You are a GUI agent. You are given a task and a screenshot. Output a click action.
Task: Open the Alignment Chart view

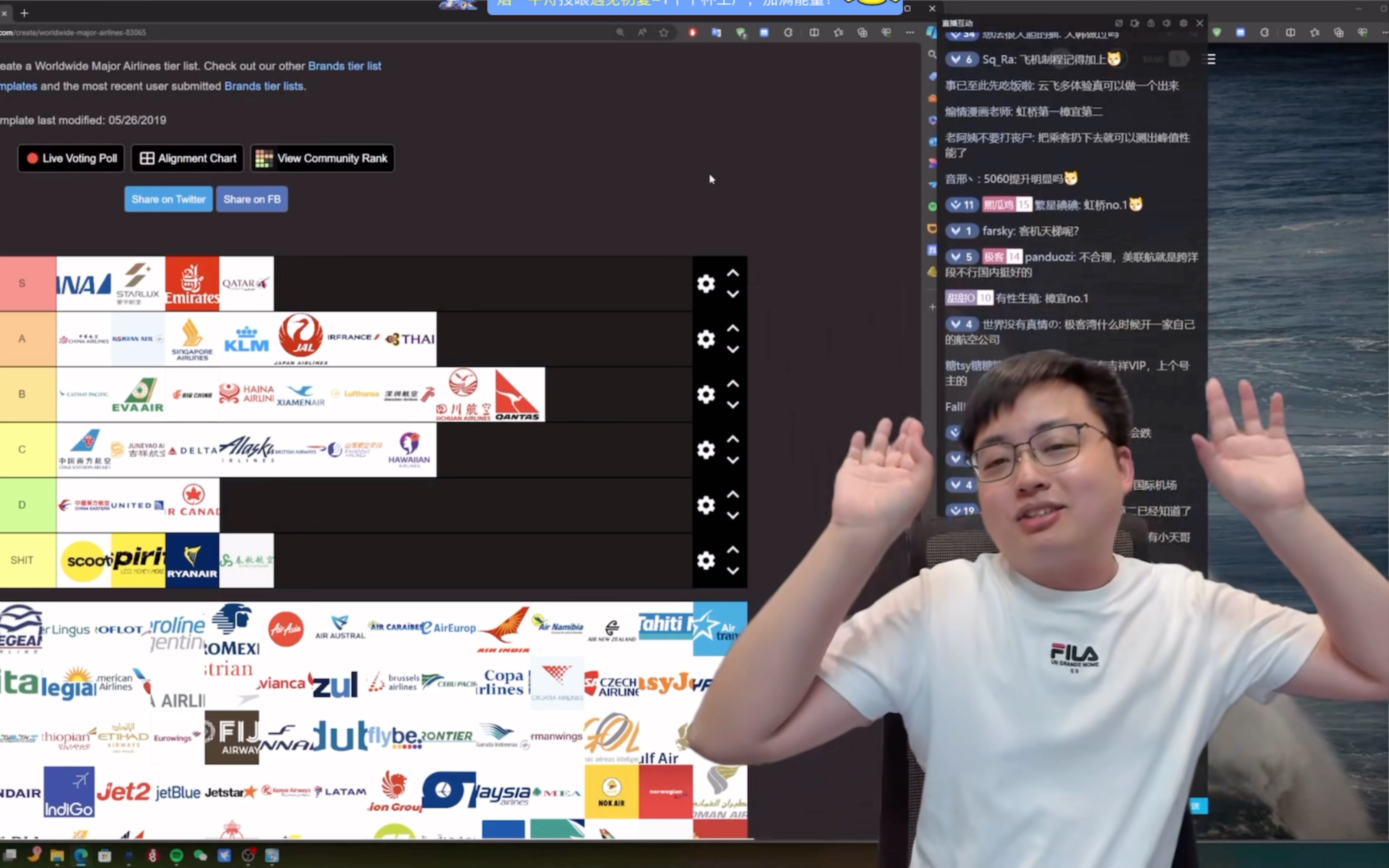[188, 157]
